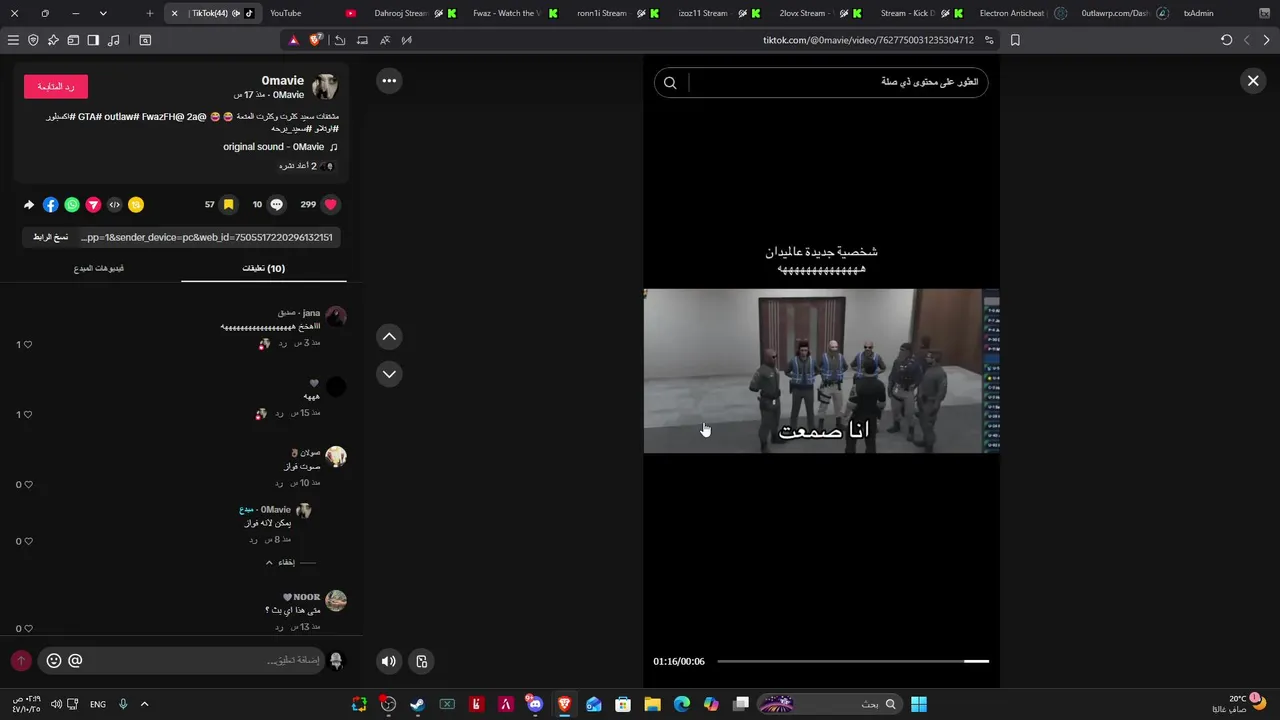Click the floating player icon beside volume
The image size is (1280, 720).
pos(422,661)
